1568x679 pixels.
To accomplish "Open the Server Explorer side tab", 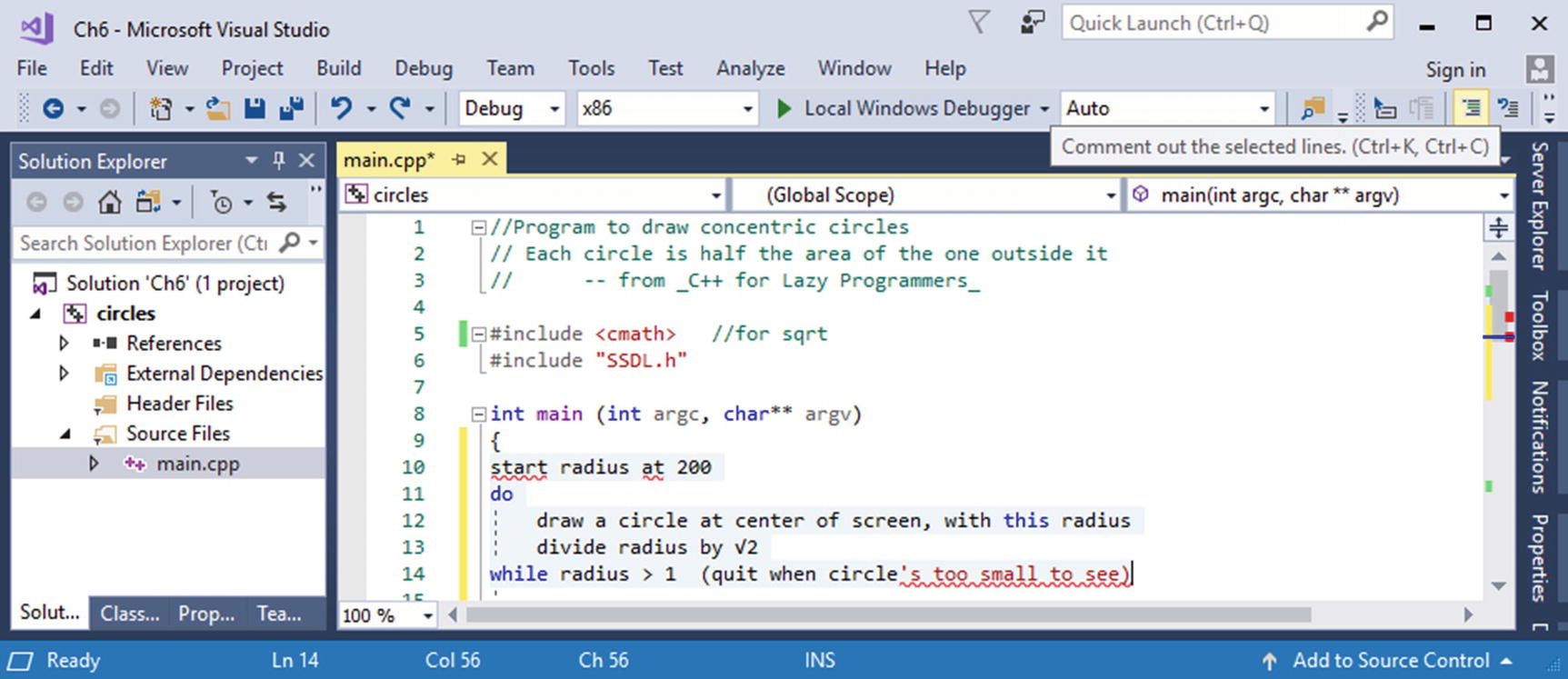I will 1539,205.
